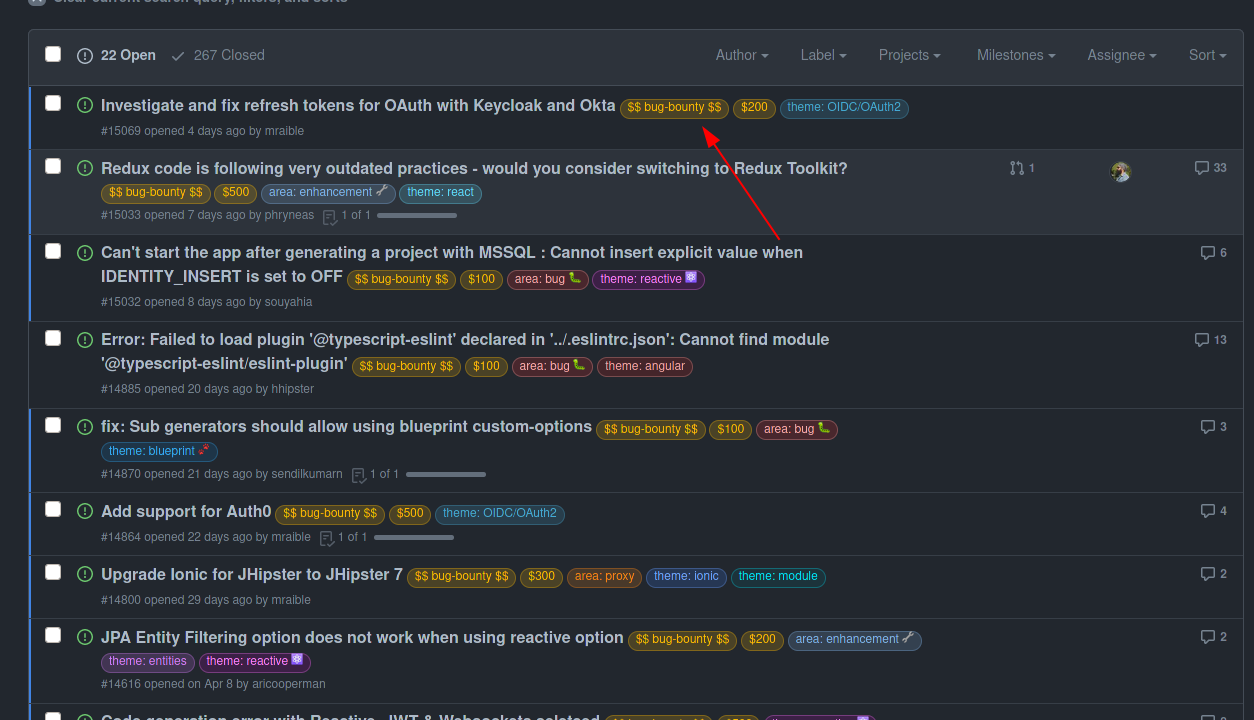This screenshot has height=720, width=1254.
Task: Click tasklist icon on issue #14864
Action: point(327,538)
